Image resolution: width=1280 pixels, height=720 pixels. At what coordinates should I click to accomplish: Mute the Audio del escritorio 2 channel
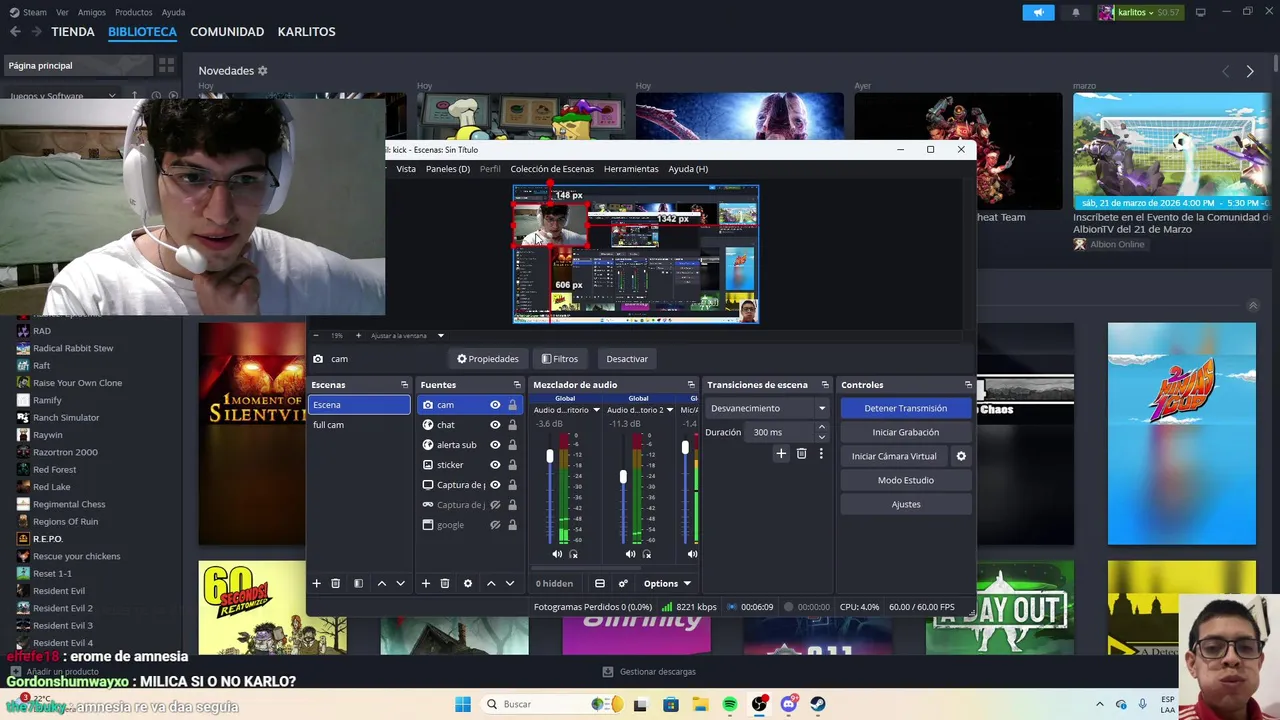[630, 554]
